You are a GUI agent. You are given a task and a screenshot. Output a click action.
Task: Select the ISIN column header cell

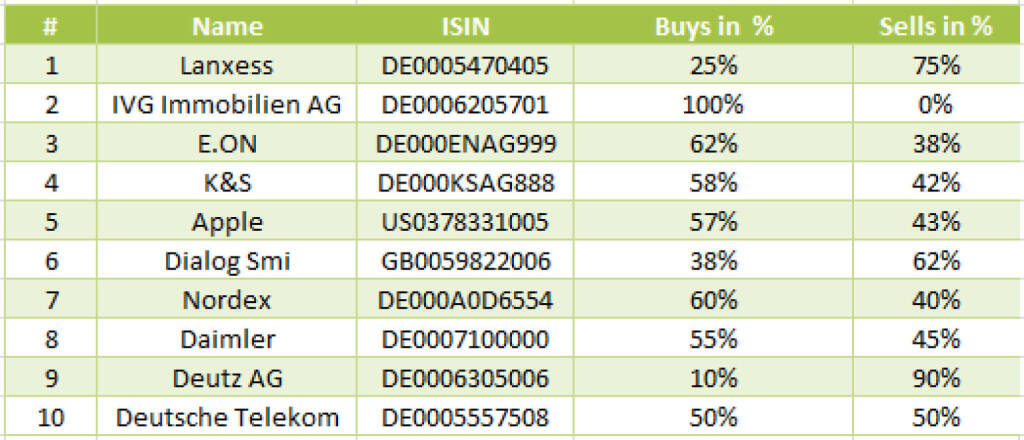pos(465,27)
